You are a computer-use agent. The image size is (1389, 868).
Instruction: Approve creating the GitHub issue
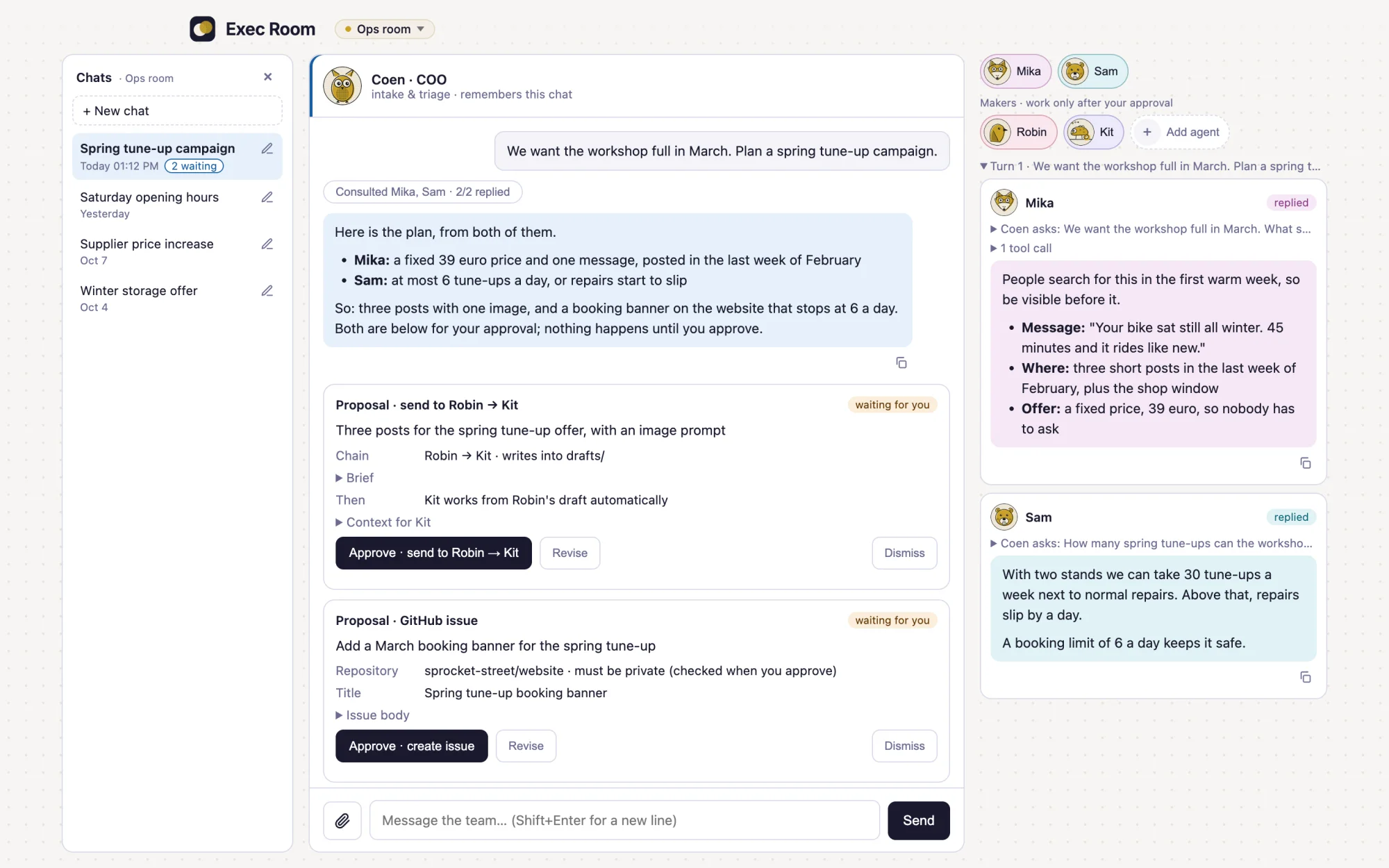click(x=411, y=746)
